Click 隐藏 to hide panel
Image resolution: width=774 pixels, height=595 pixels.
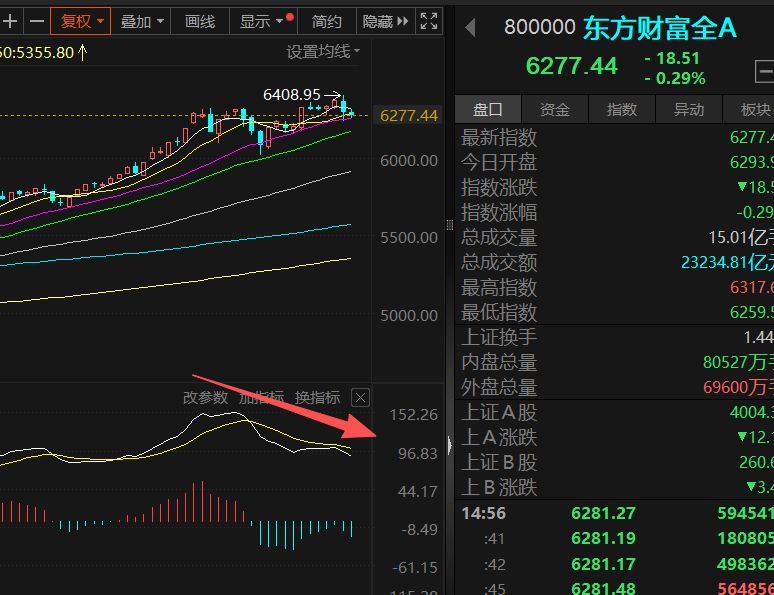pyautogui.click(x=386, y=21)
